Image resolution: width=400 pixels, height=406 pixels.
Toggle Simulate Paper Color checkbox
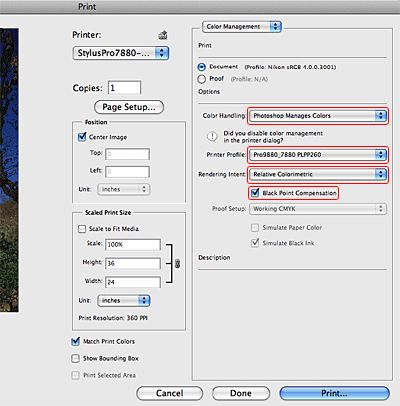pos(255,228)
